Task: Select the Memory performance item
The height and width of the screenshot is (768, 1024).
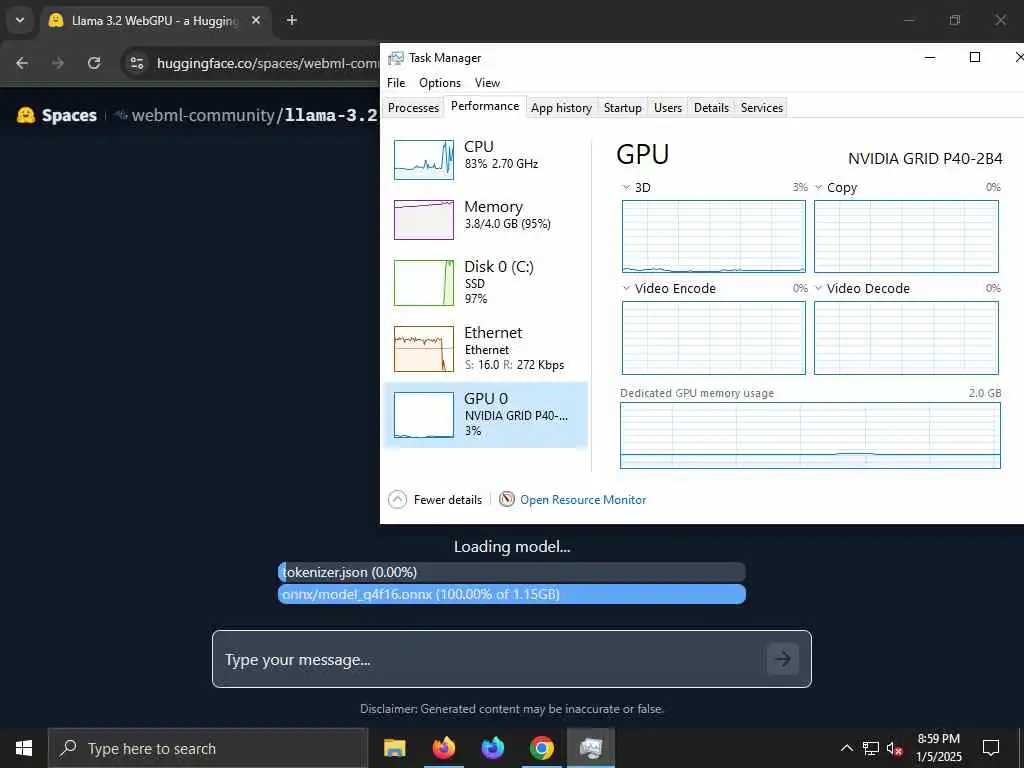Action: (487, 219)
